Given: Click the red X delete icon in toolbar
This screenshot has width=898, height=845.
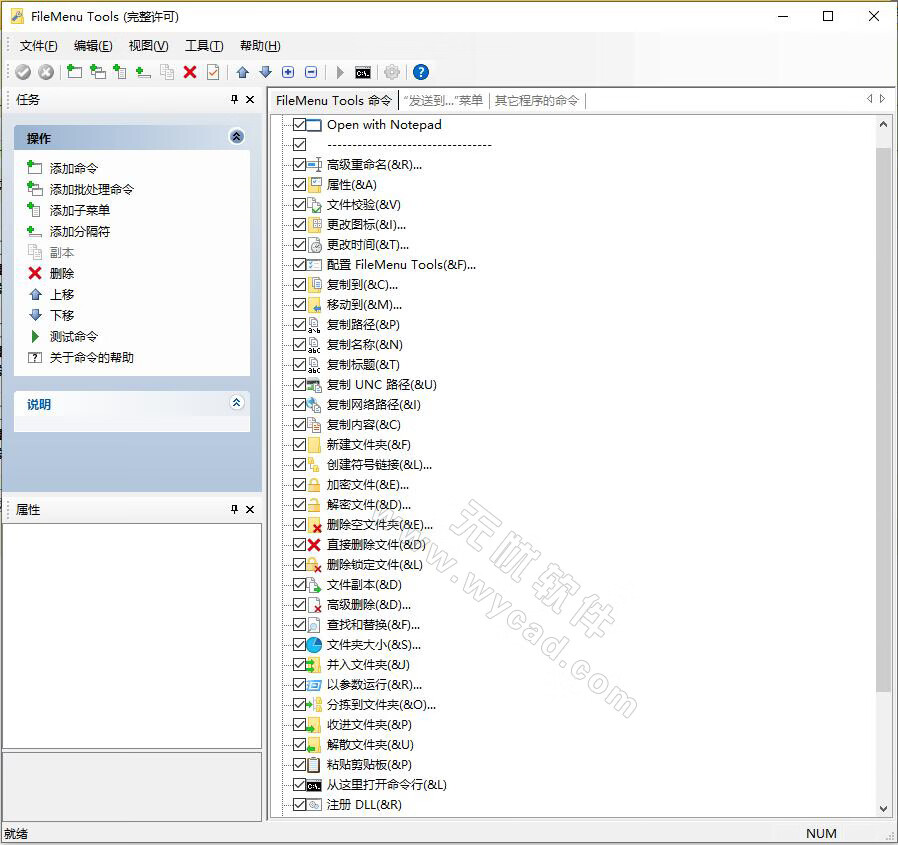Looking at the screenshot, I should [x=190, y=71].
